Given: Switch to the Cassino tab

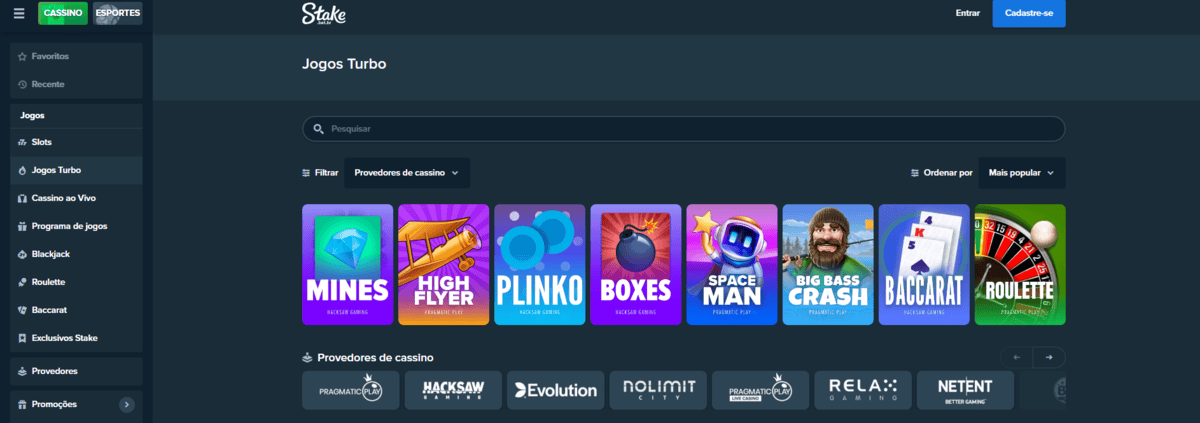Looking at the screenshot, I should (x=63, y=14).
